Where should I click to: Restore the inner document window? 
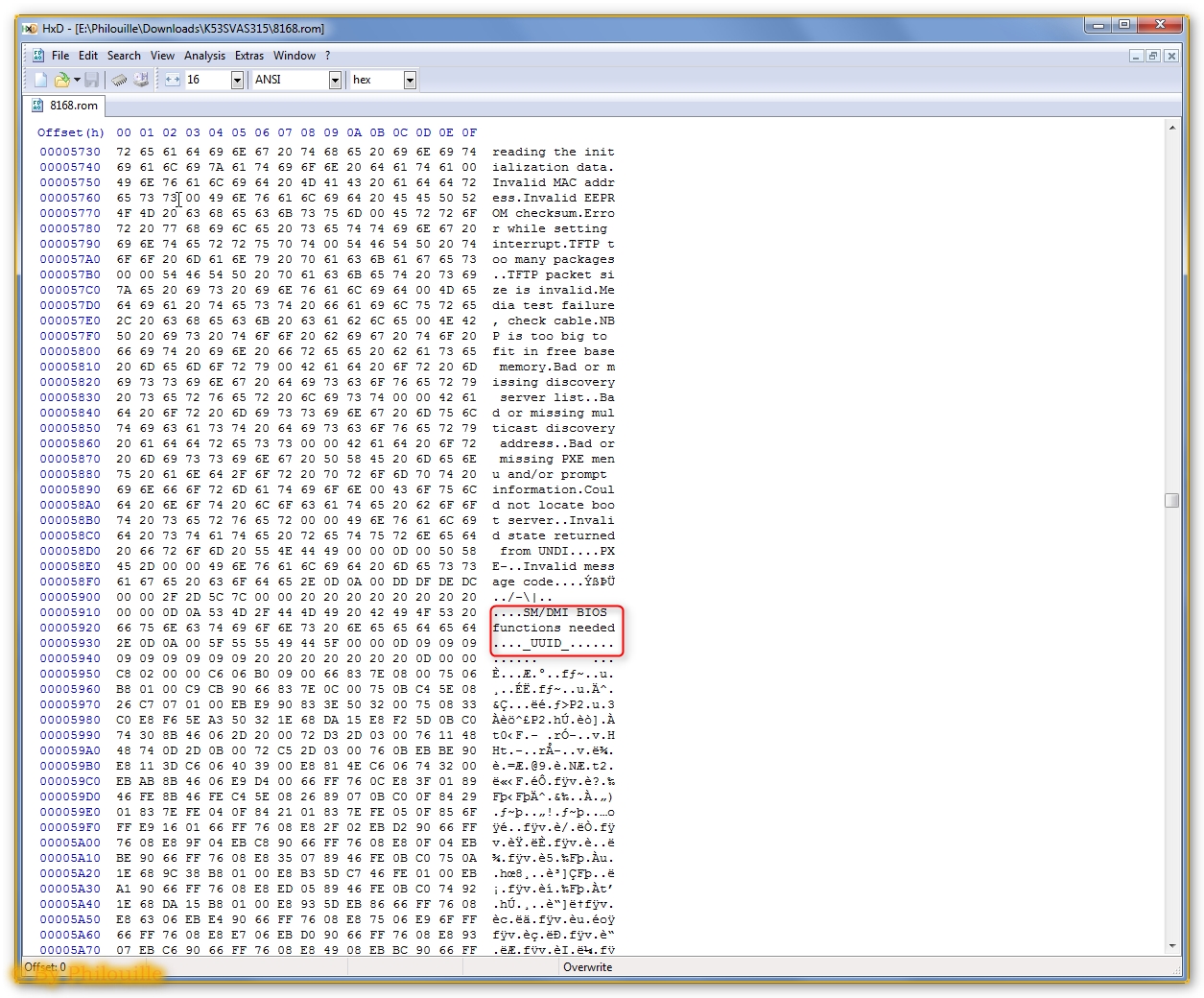pyautogui.click(x=1153, y=56)
